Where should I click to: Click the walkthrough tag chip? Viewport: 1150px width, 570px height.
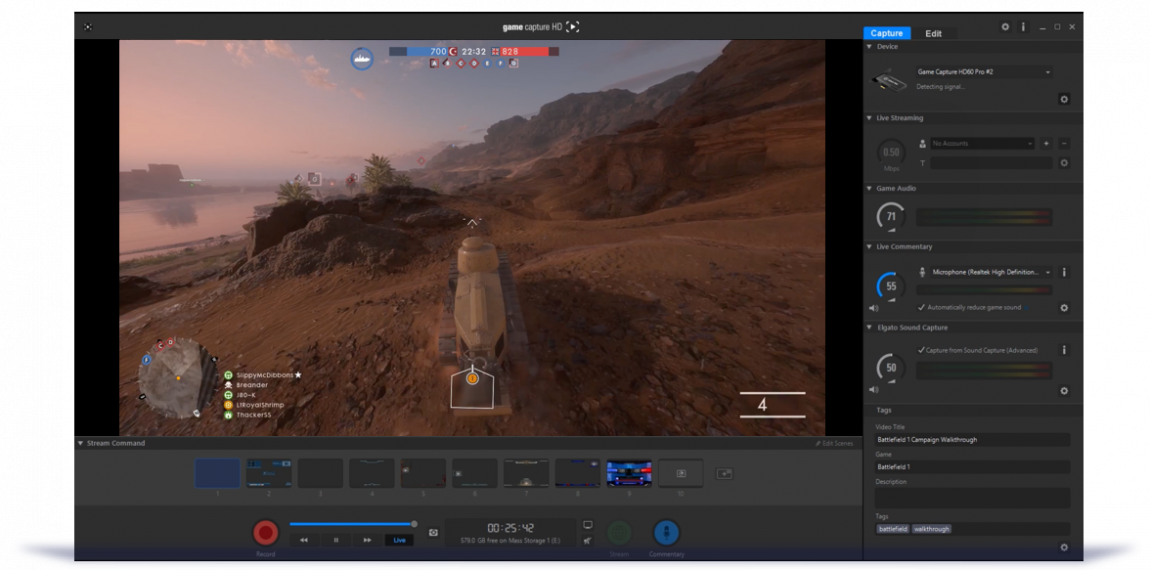[x=931, y=529]
